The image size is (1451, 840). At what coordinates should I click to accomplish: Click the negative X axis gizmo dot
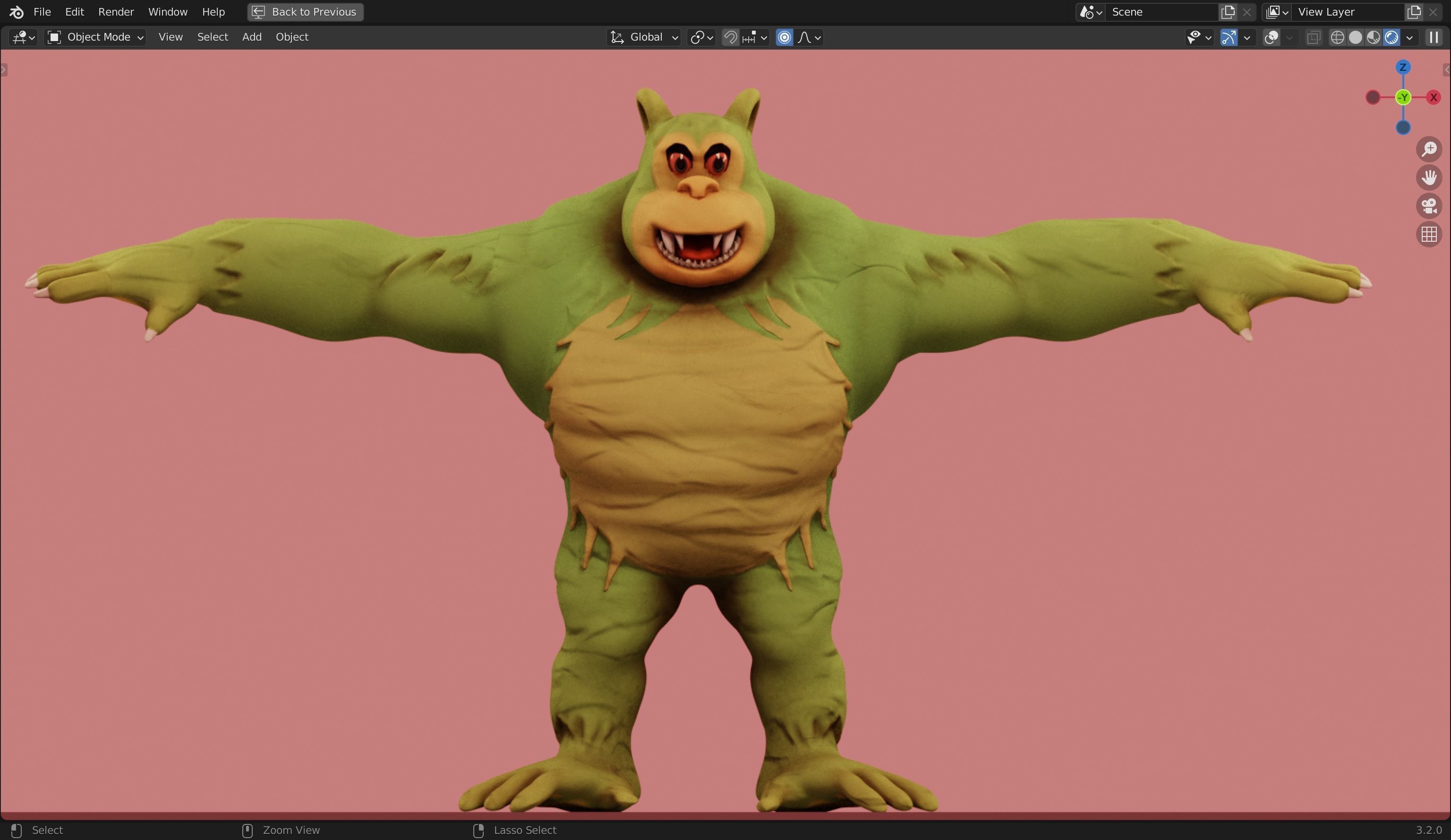[1373, 97]
